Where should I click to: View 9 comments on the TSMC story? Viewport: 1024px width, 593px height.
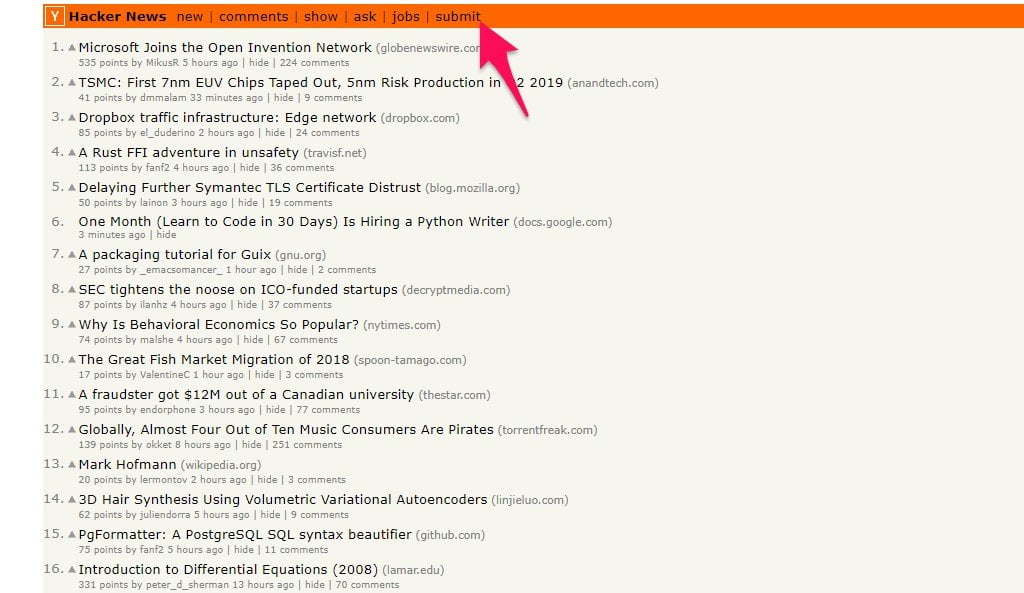333,97
